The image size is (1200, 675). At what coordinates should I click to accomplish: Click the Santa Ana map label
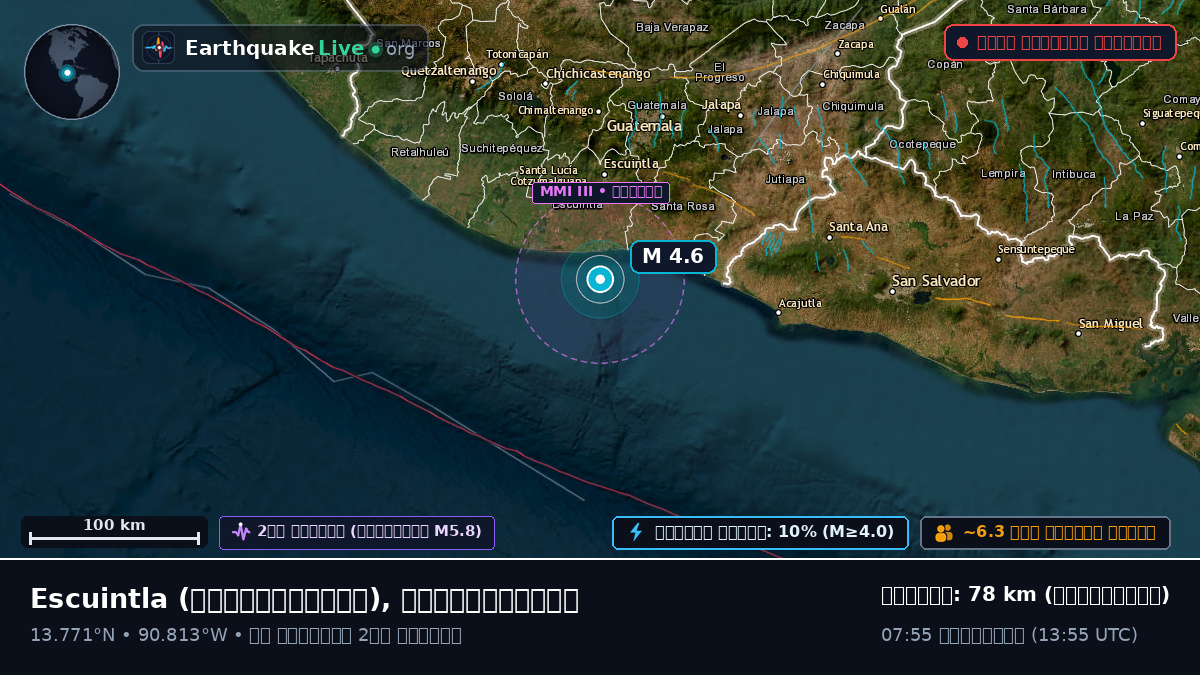click(x=858, y=227)
